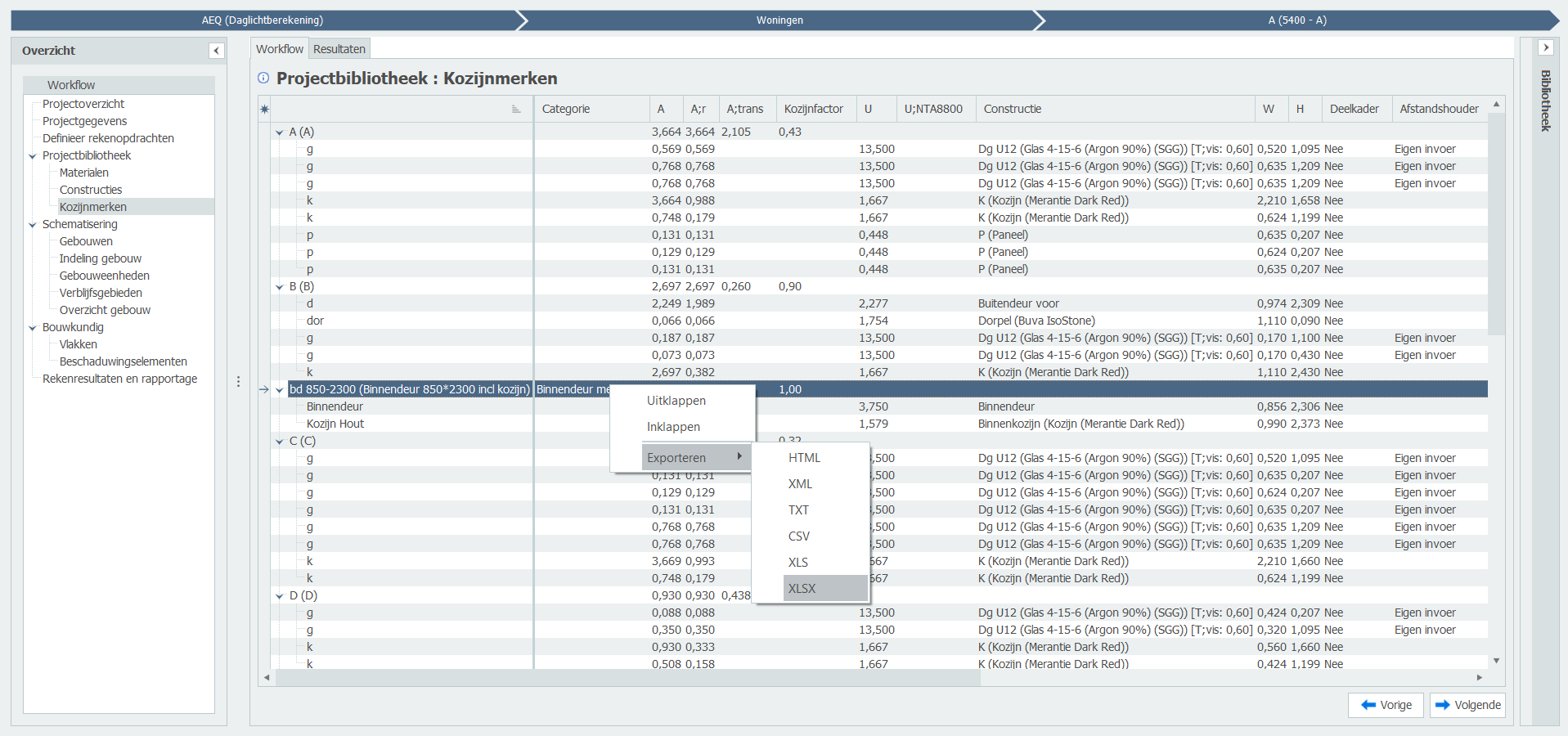
Task: Select Uitklappen from context menu
Action: [x=676, y=401]
